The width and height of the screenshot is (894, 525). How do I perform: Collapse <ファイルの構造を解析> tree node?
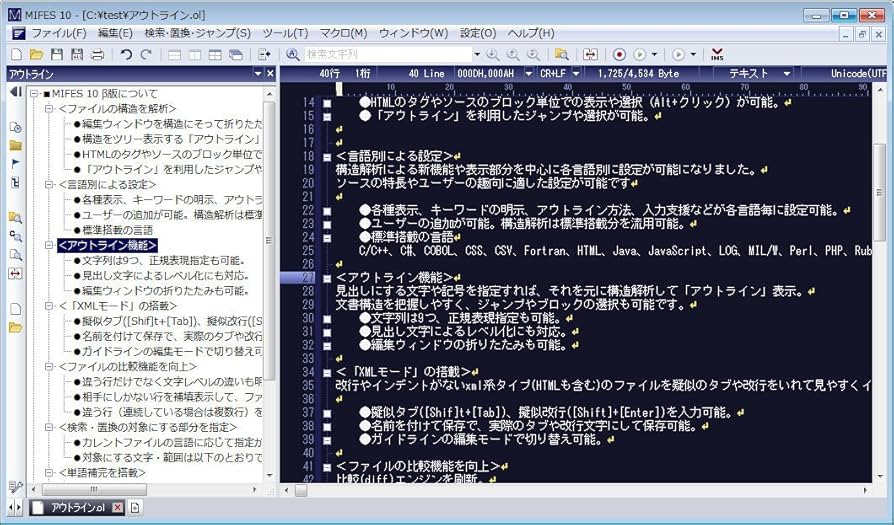(49, 108)
